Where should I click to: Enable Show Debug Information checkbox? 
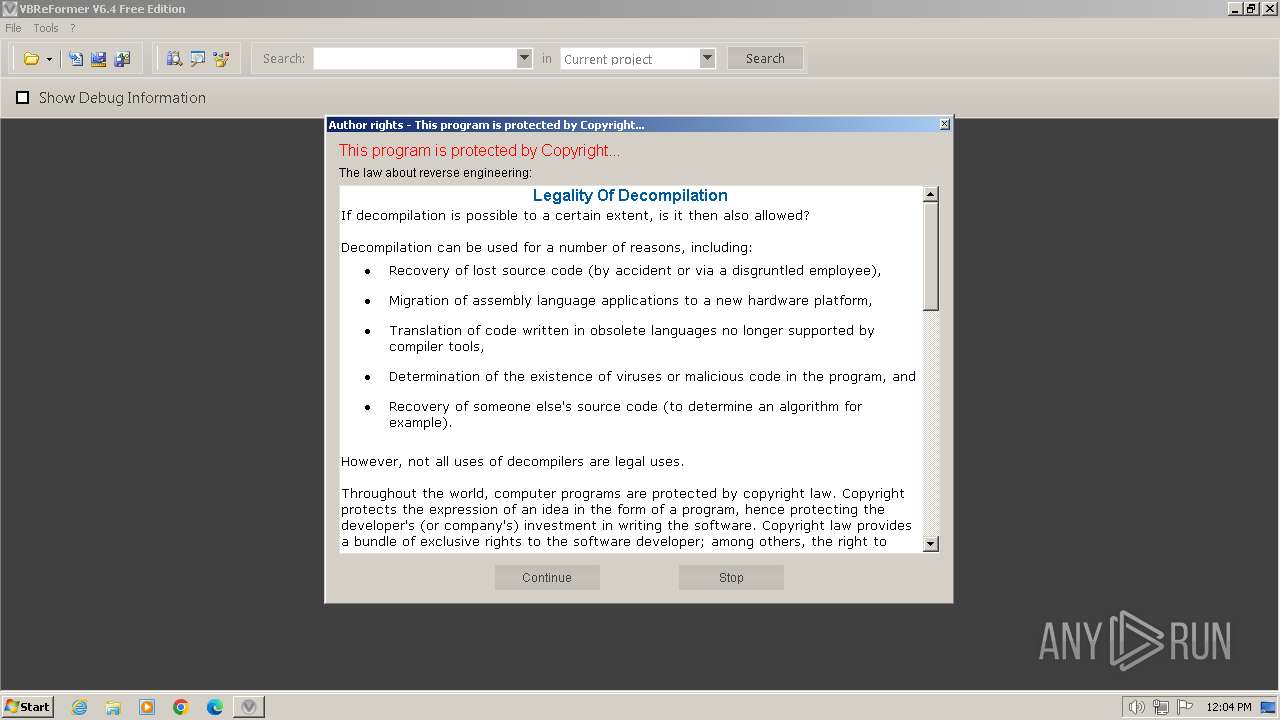click(x=22, y=98)
